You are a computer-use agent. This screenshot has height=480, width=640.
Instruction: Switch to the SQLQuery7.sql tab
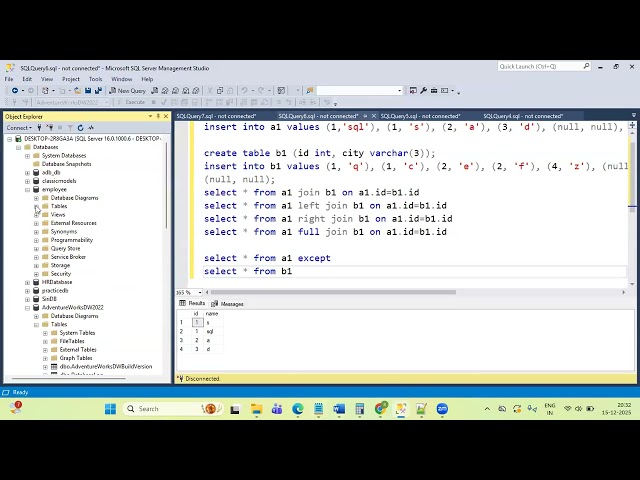[x=216, y=116]
